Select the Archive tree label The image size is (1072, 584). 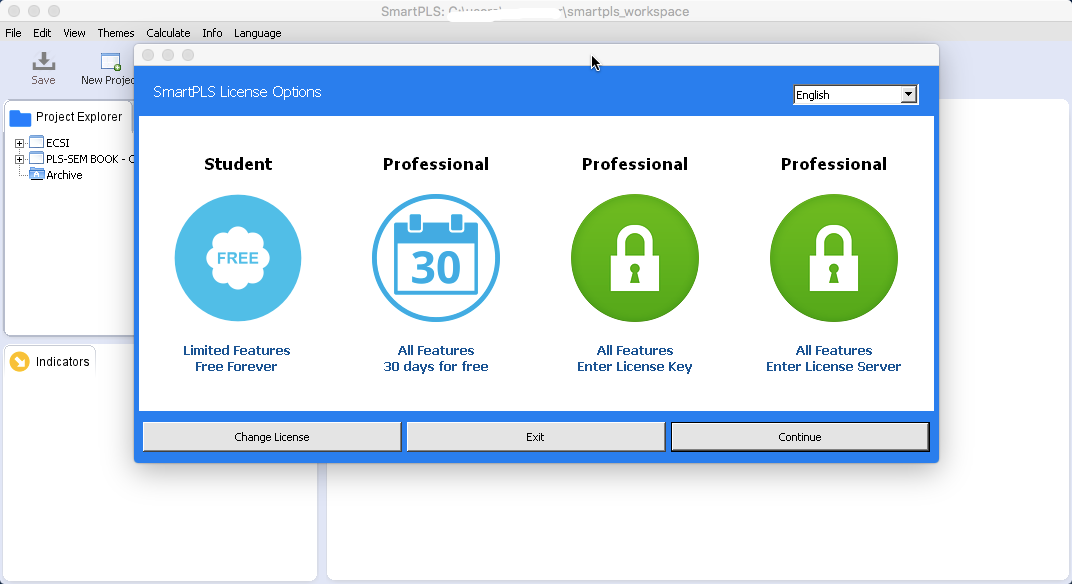point(64,175)
